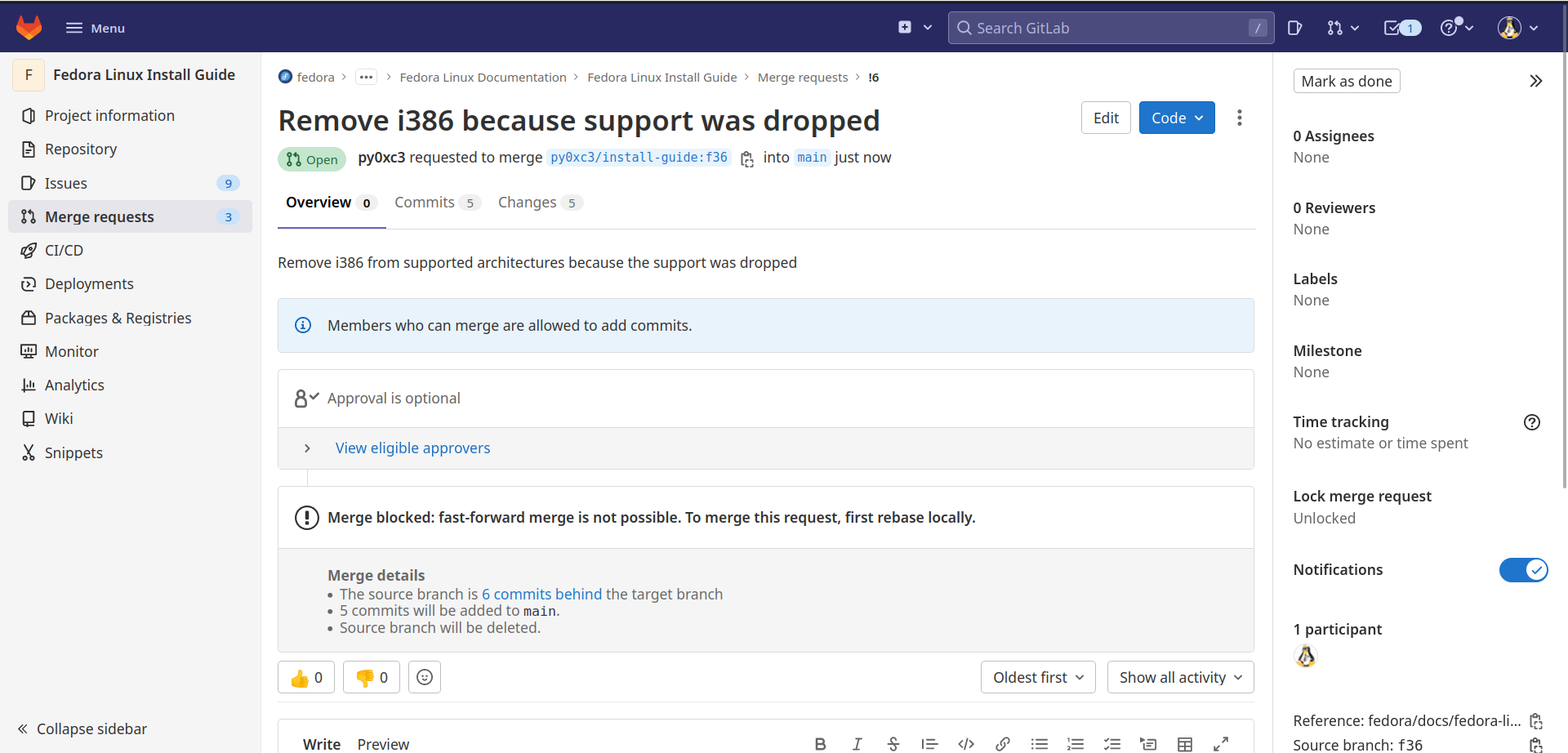Image resolution: width=1568 pixels, height=753 pixels.
Task: Open Repository in sidebar
Action: click(131, 149)
